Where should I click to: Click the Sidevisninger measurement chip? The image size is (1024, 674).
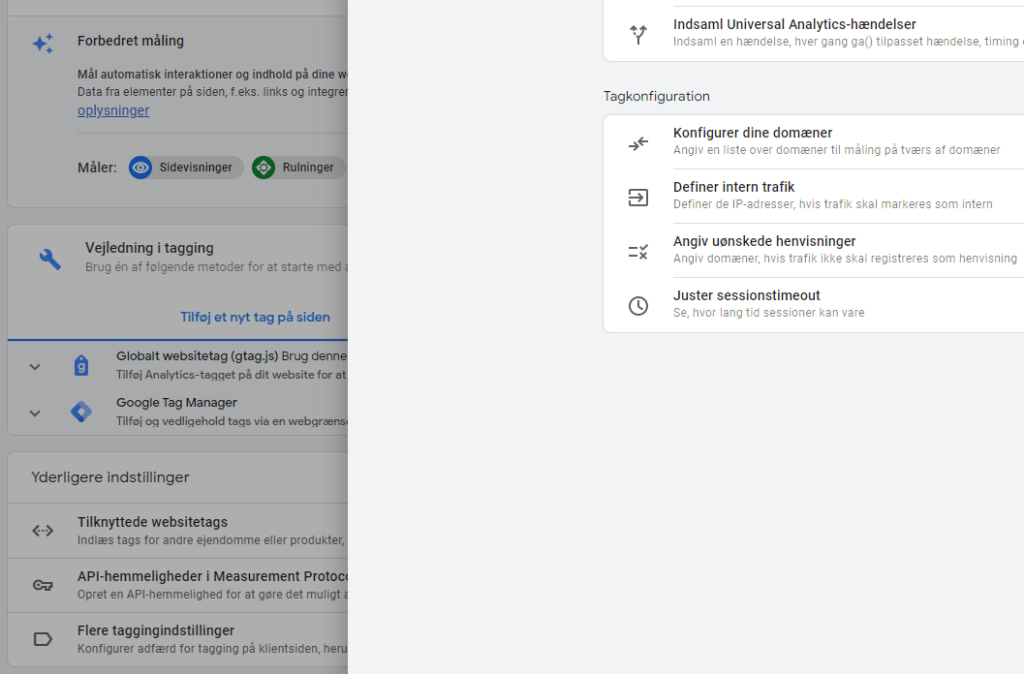tap(186, 167)
